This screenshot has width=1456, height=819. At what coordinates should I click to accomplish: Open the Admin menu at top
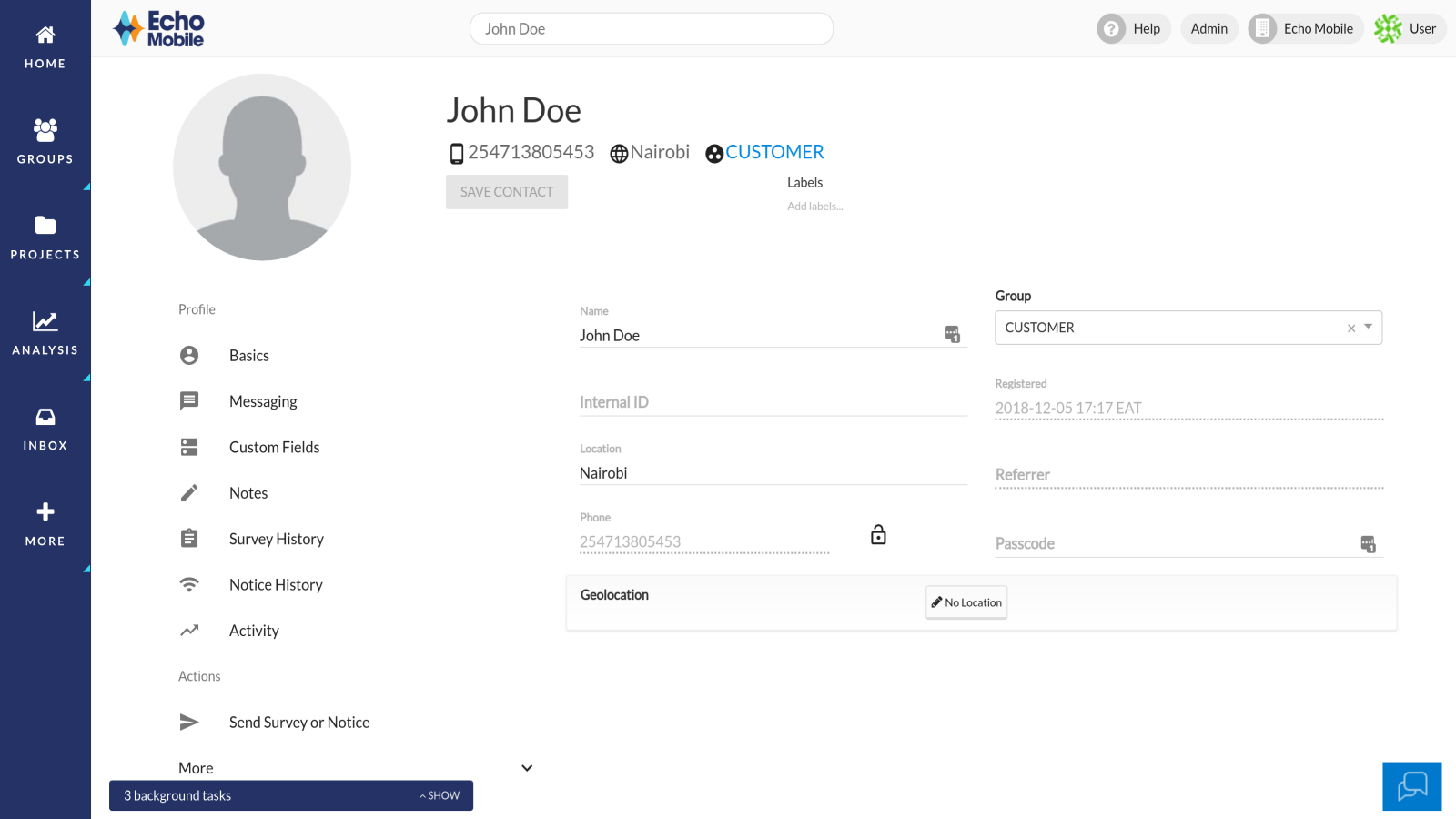[x=1209, y=28]
